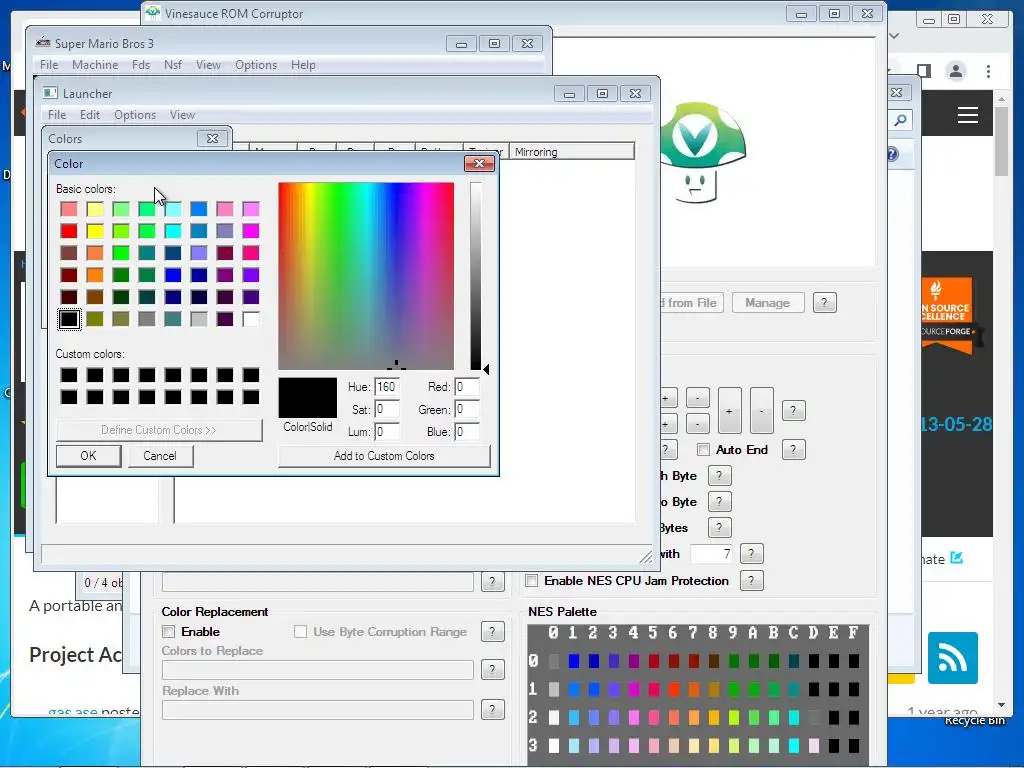Select the red basic color swatch
1024x768 pixels.
click(69, 231)
